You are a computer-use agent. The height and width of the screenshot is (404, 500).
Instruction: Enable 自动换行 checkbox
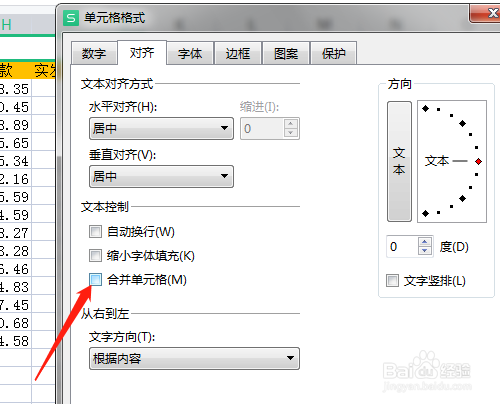(95, 231)
